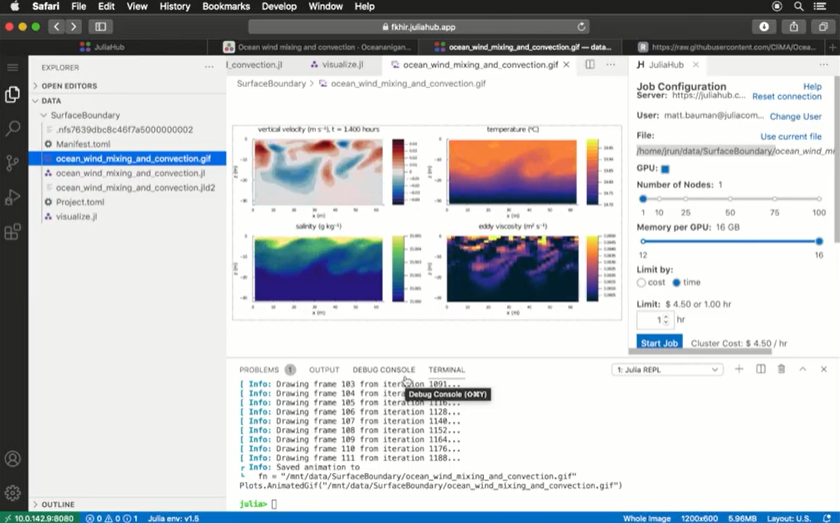840x523 pixels.
Task: Open the Julia REPL terminal dropdown
Action: [668, 369]
